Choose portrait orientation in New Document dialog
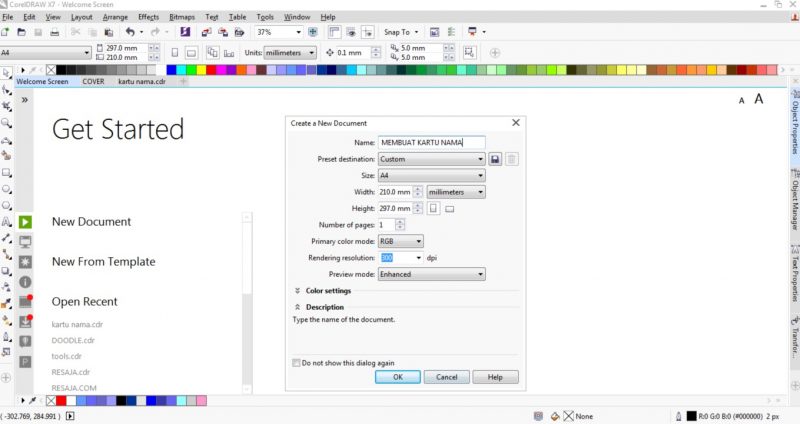Screen dimensions: 800x424 tap(433, 209)
